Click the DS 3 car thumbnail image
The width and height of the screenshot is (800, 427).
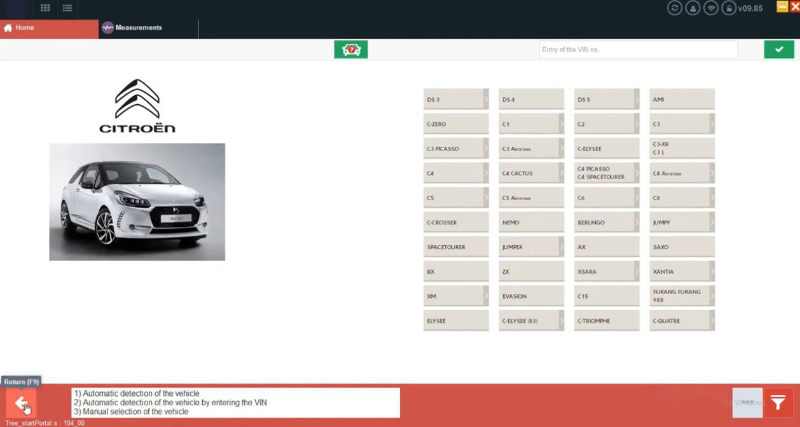[x=137, y=202]
